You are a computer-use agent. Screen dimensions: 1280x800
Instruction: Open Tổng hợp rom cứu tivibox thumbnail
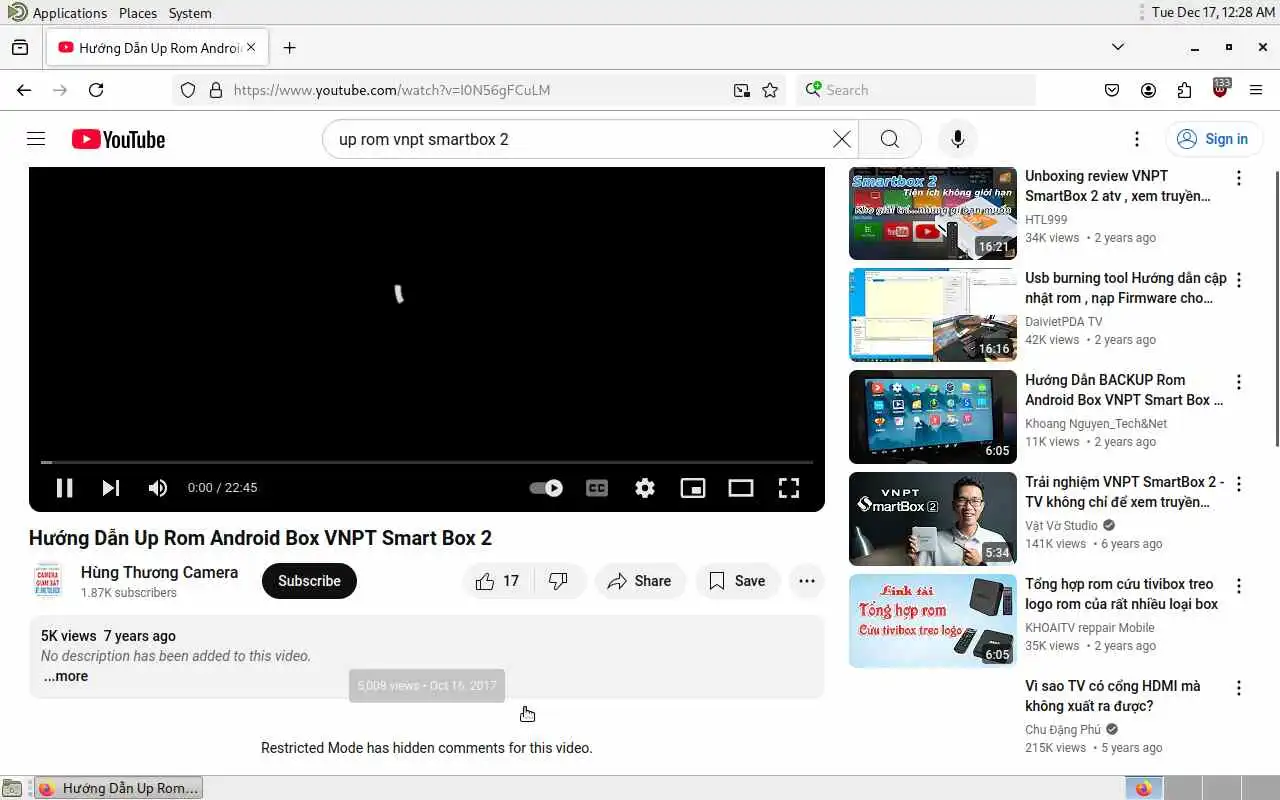[933, 621]
